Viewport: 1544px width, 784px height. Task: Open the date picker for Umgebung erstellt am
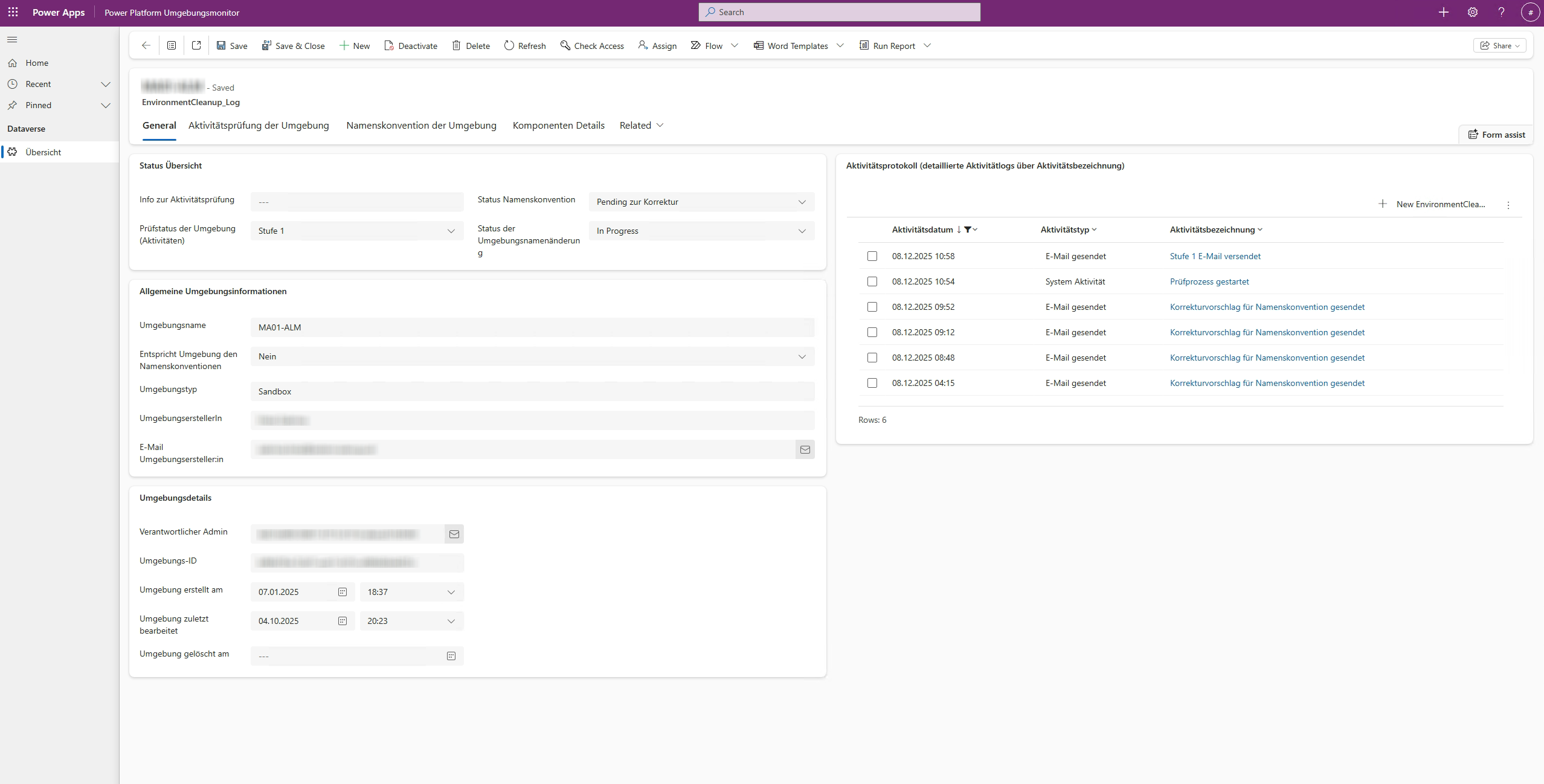tap(343, 592)
